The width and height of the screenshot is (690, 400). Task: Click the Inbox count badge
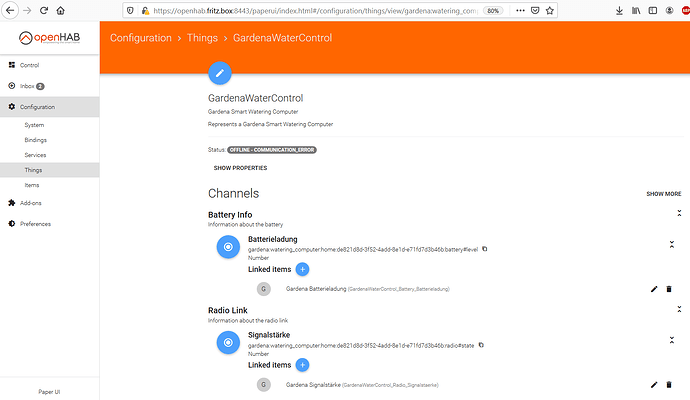(x=40, y=86)
